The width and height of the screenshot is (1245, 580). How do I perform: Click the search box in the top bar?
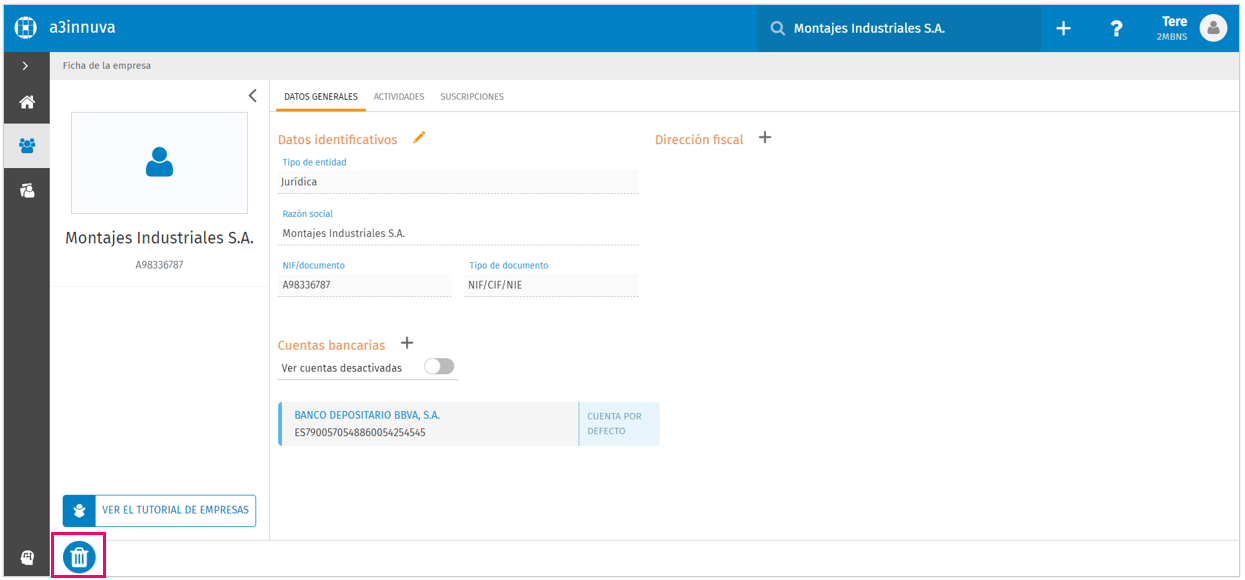point(899,29)
